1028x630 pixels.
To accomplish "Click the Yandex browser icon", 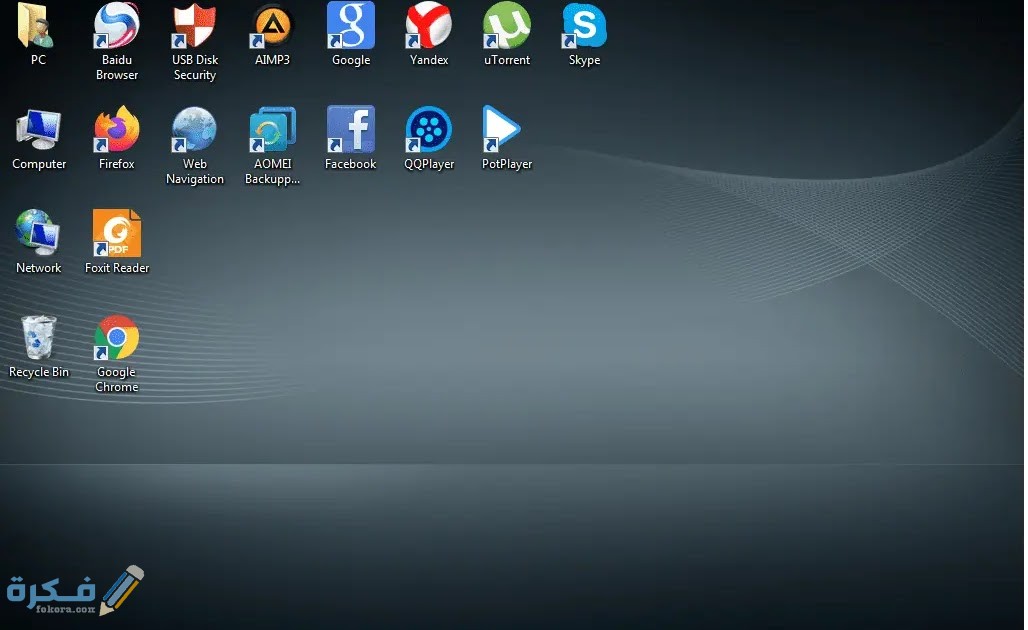I will pyautogui.click(x=428, y=27).
